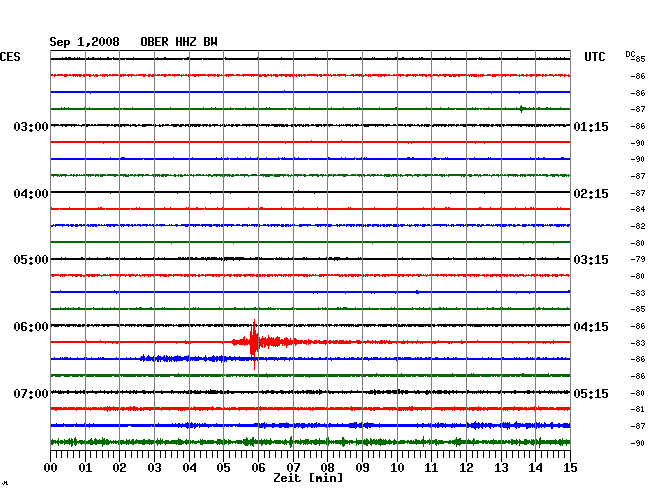Click minute tick label "13"
Screen dimensions: 650x494
tap(501, 468)
